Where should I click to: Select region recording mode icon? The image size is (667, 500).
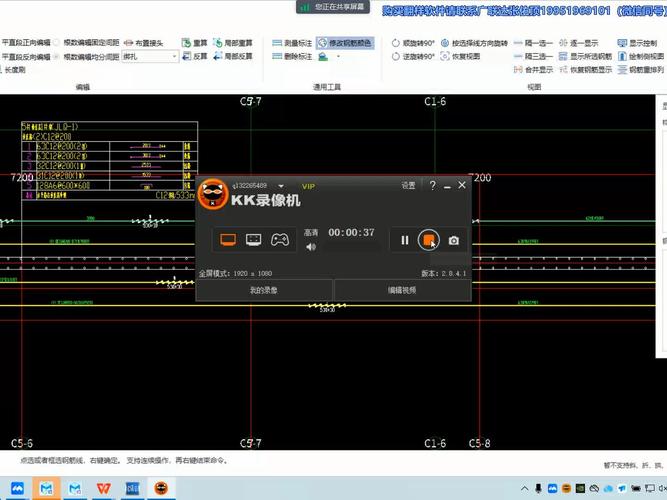254,240
